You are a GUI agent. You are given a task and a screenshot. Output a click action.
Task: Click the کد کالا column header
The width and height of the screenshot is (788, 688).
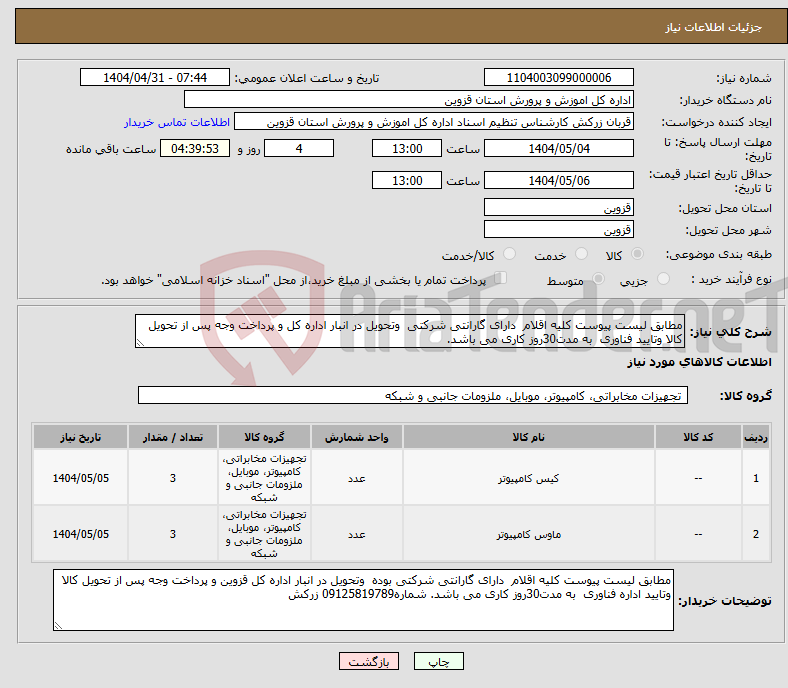(x=698, y=437)
